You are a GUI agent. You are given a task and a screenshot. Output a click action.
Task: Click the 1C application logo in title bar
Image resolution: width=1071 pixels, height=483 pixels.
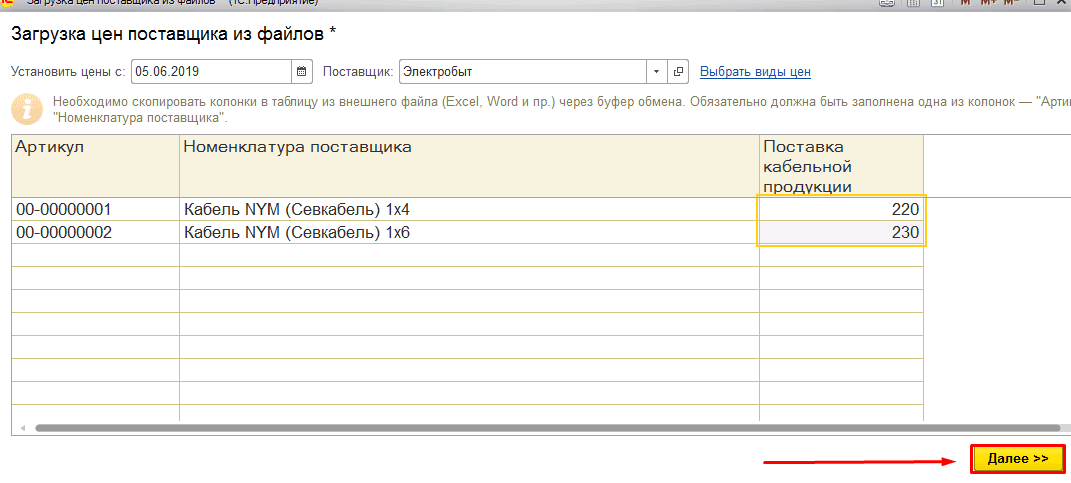click(x=5, y=3)
